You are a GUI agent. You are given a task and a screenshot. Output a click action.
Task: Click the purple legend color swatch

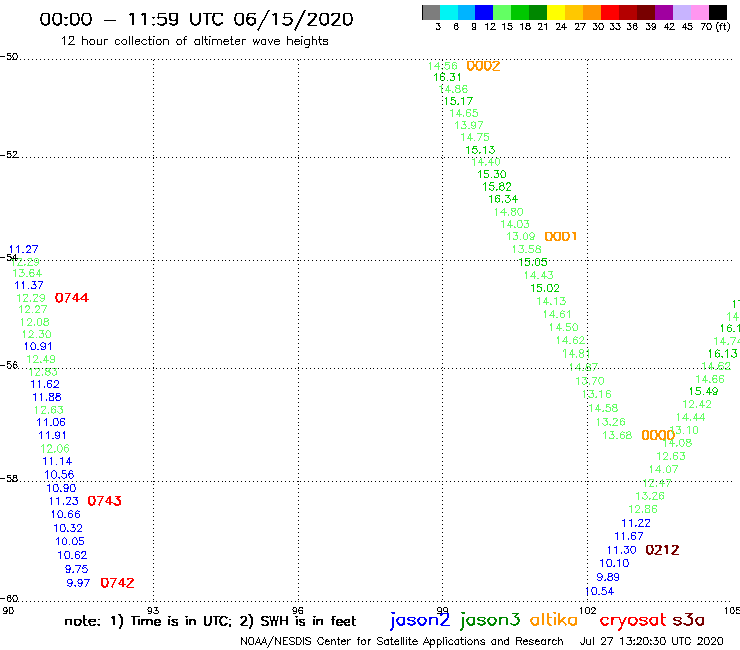pos(664,12)
